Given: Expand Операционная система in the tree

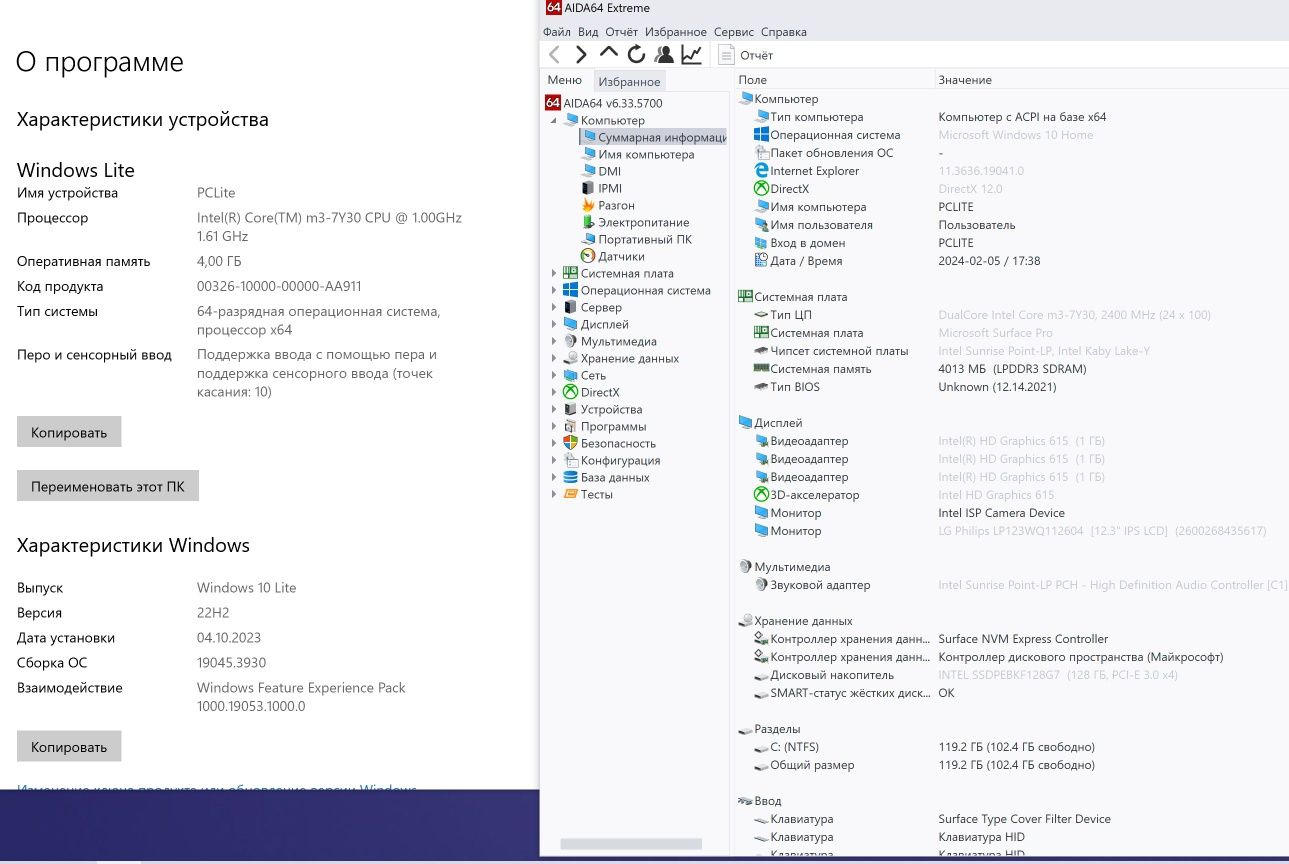Looking at the screenshot, I should 554,290.
